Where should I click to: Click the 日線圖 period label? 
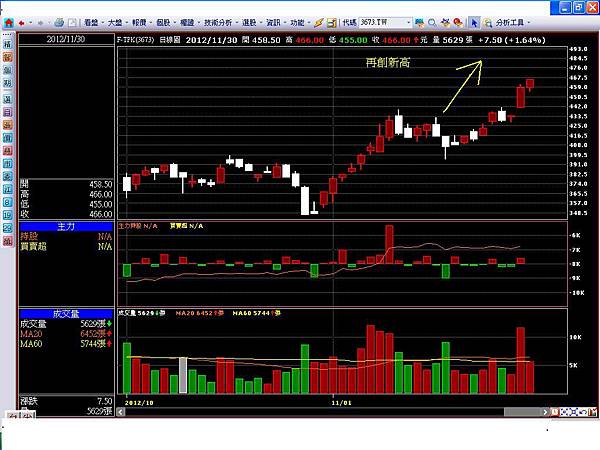pos(170,39)
